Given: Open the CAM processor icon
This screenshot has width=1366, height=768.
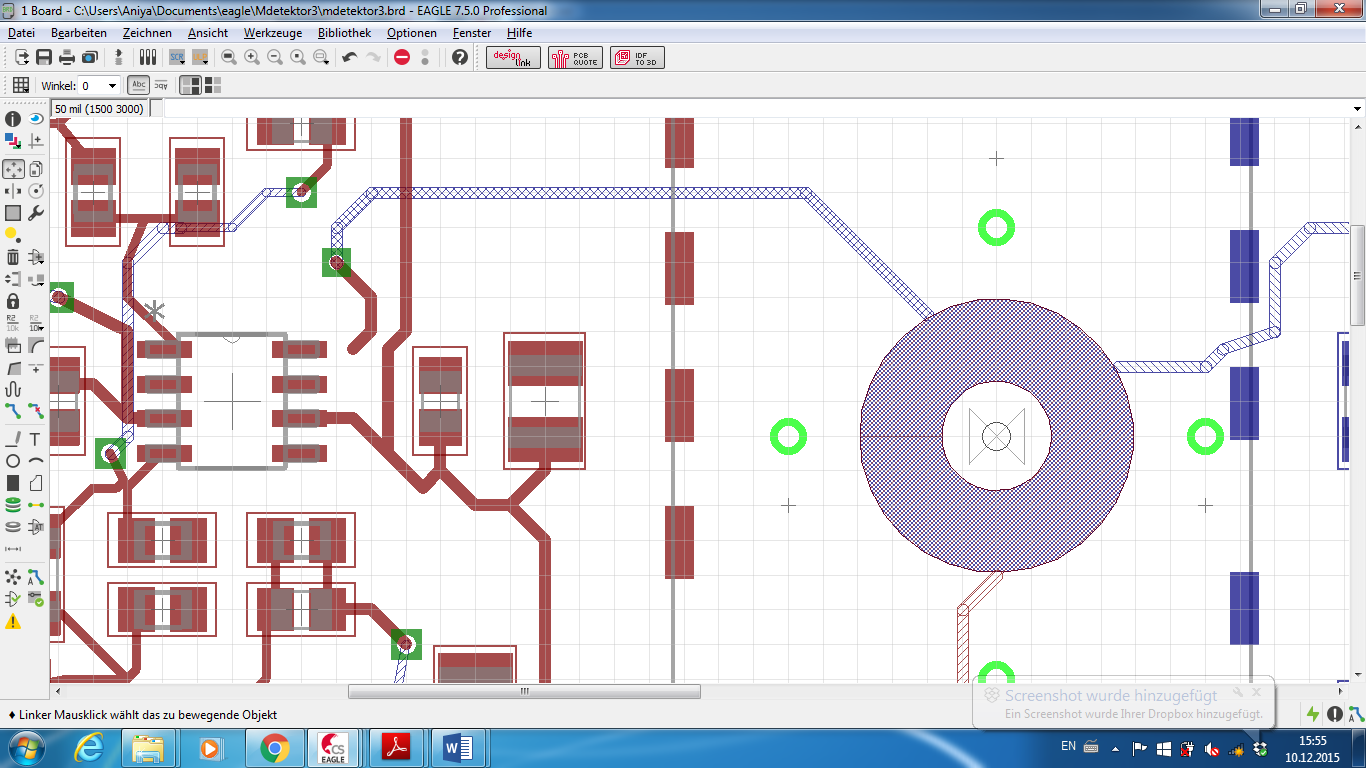Looking at the screenshot, I should (x=89, y=57).
